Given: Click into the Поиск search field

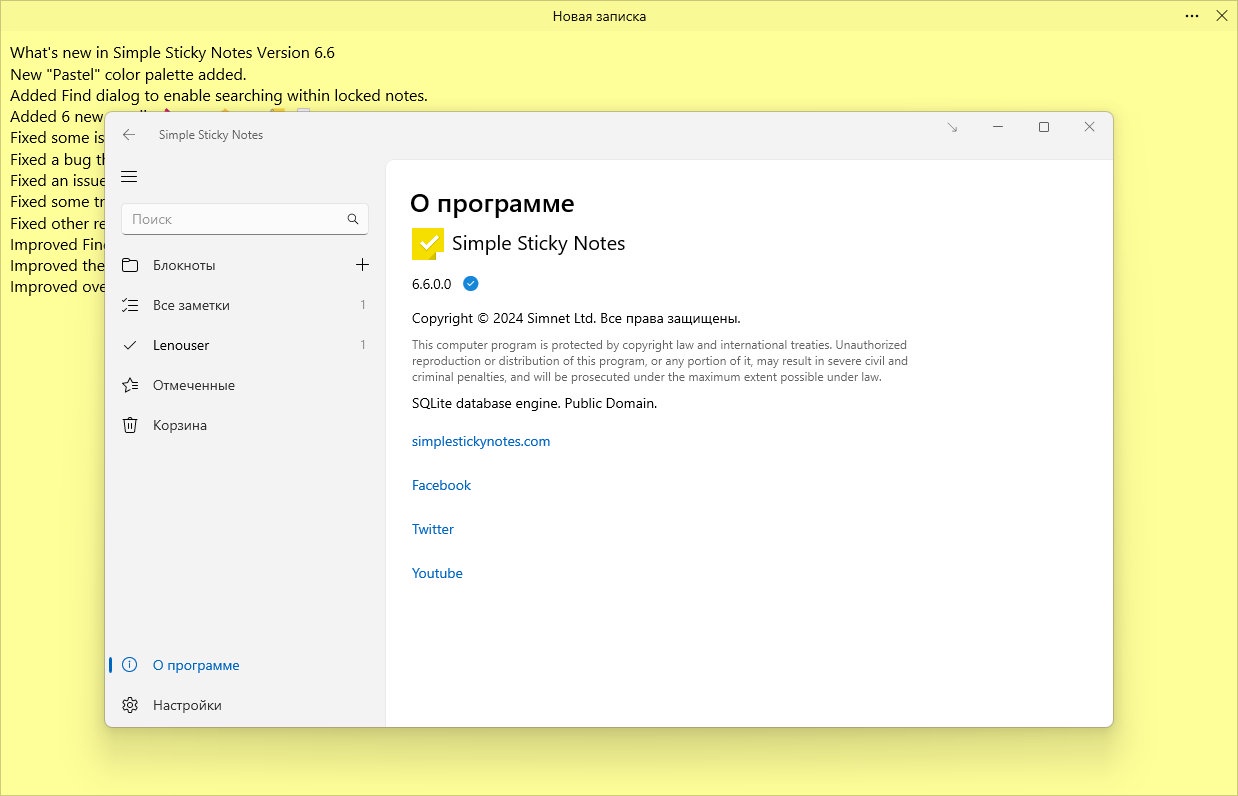Looking at the screenshot, I should pyautogui.click(x=235, y=219).
